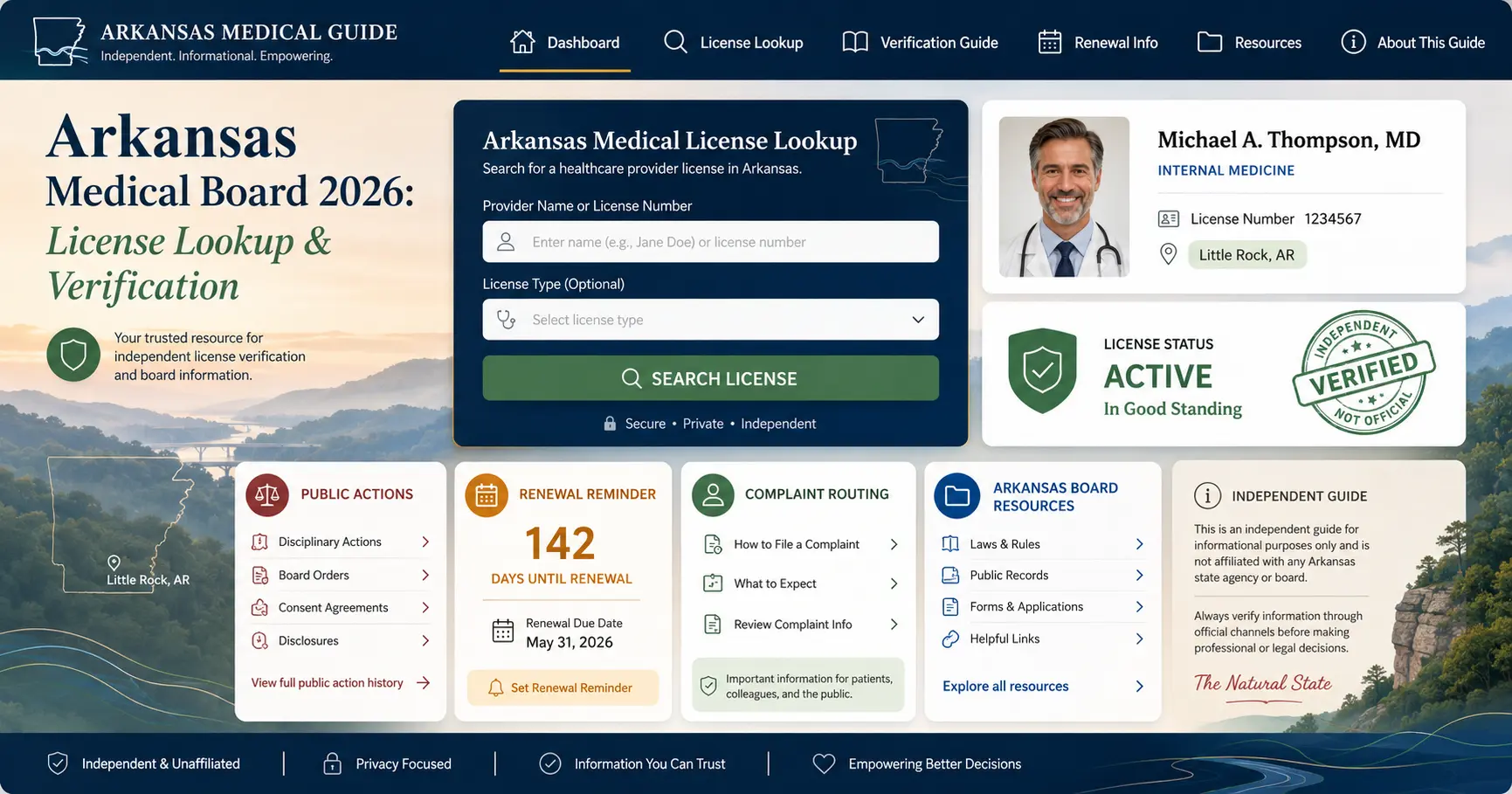
Task: Click the Important information for patients note
Action: click(x=797, y=686)
